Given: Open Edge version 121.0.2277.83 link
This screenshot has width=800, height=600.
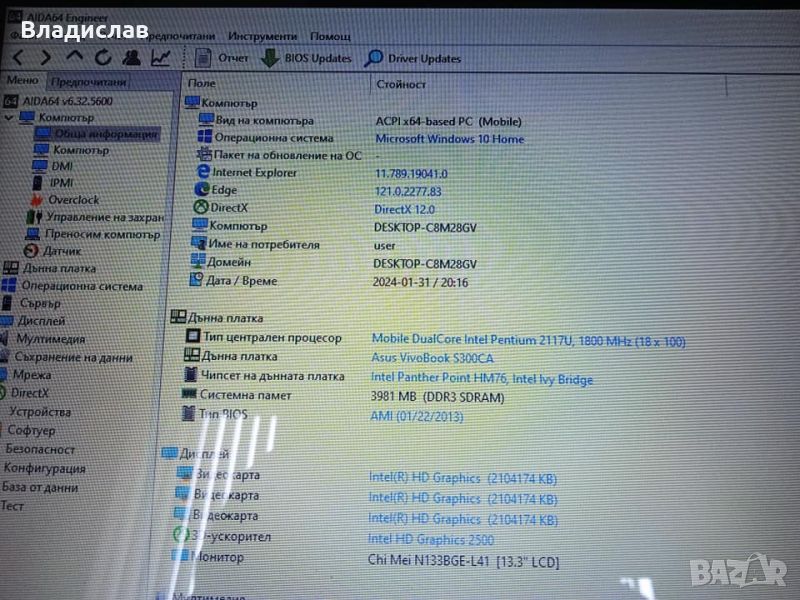Looking at the screenshot, I should [408, 191].
